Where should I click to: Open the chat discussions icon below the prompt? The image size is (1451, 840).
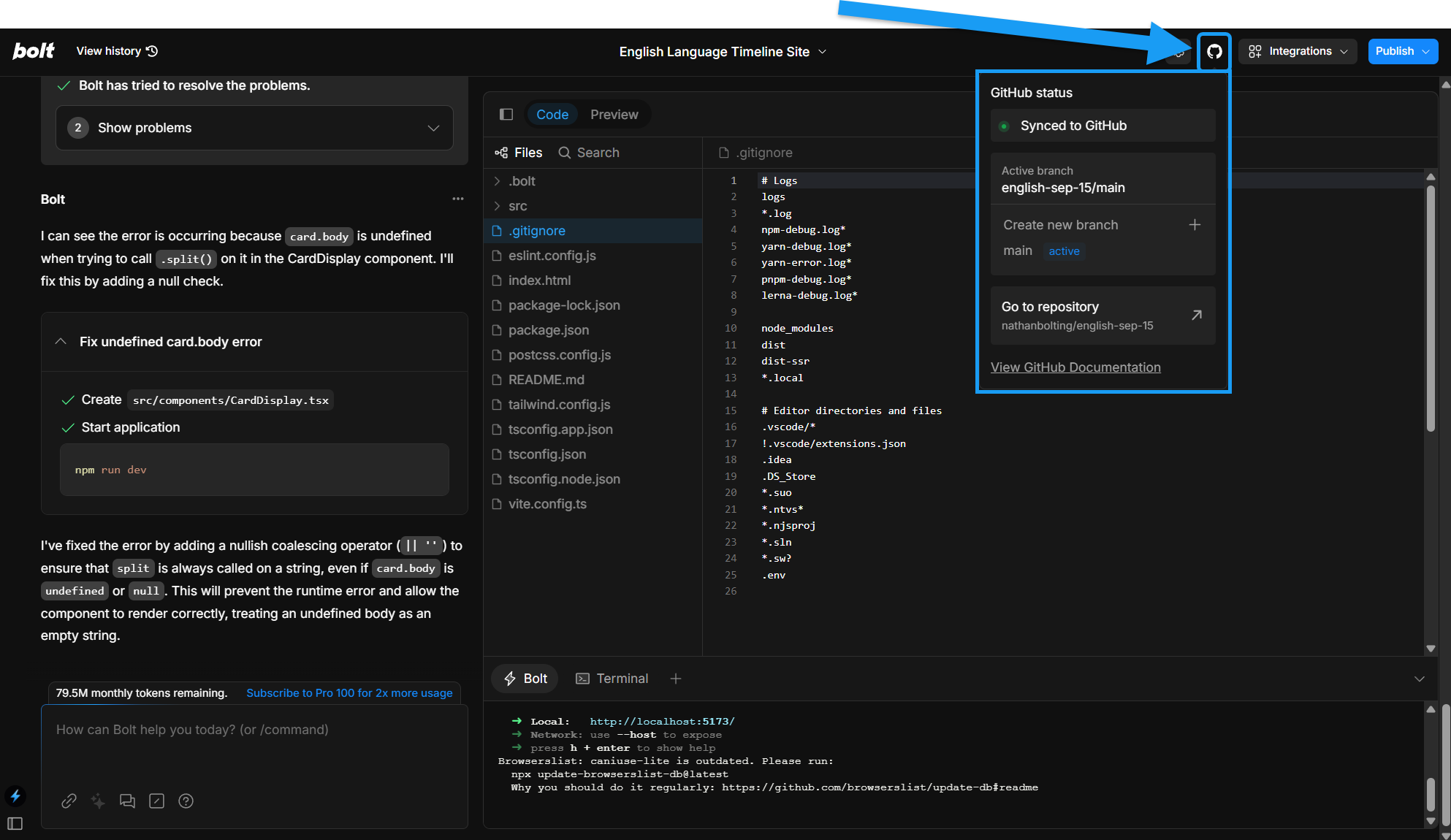pyautogui.click(x=127, y=801)
